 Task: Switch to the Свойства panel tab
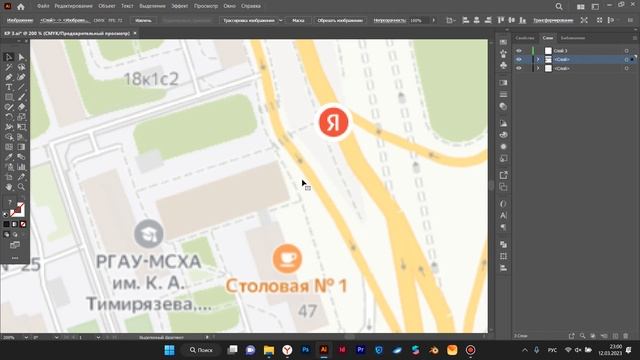524,38
